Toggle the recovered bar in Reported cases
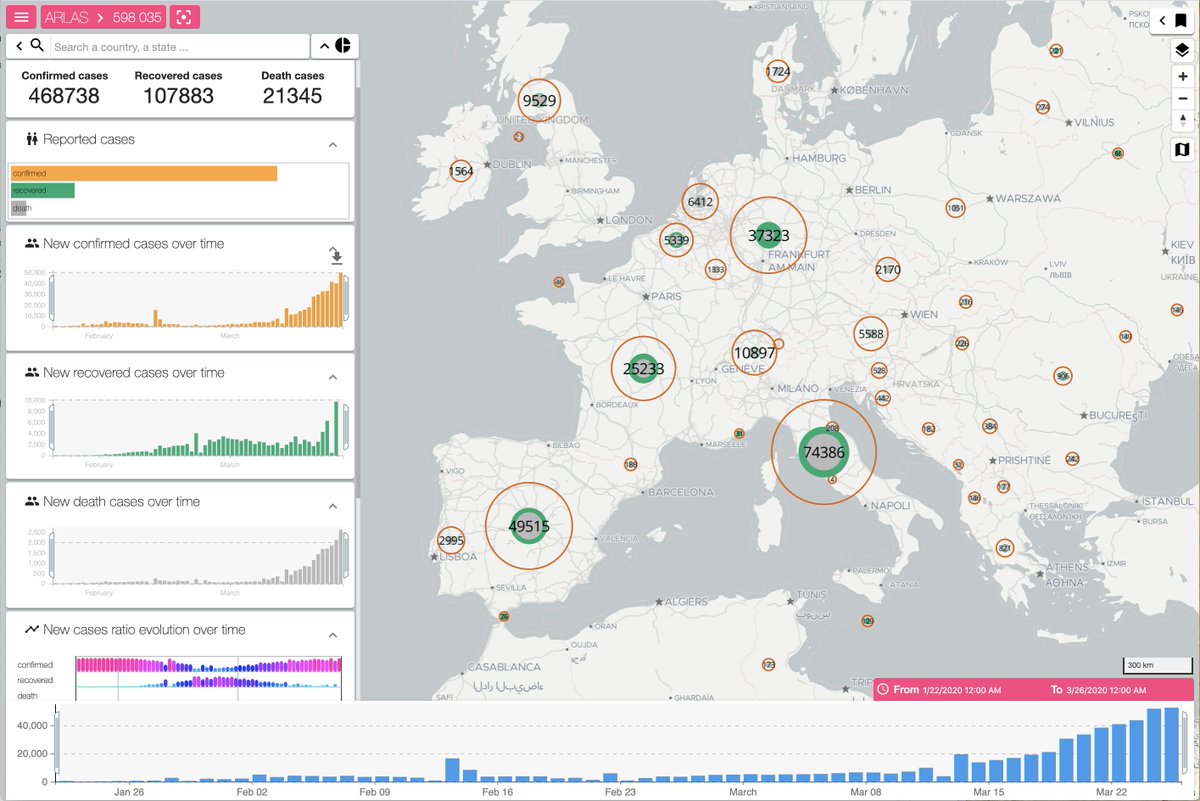This screenshot has width=1200, height=801. click(x=41, y=189)
